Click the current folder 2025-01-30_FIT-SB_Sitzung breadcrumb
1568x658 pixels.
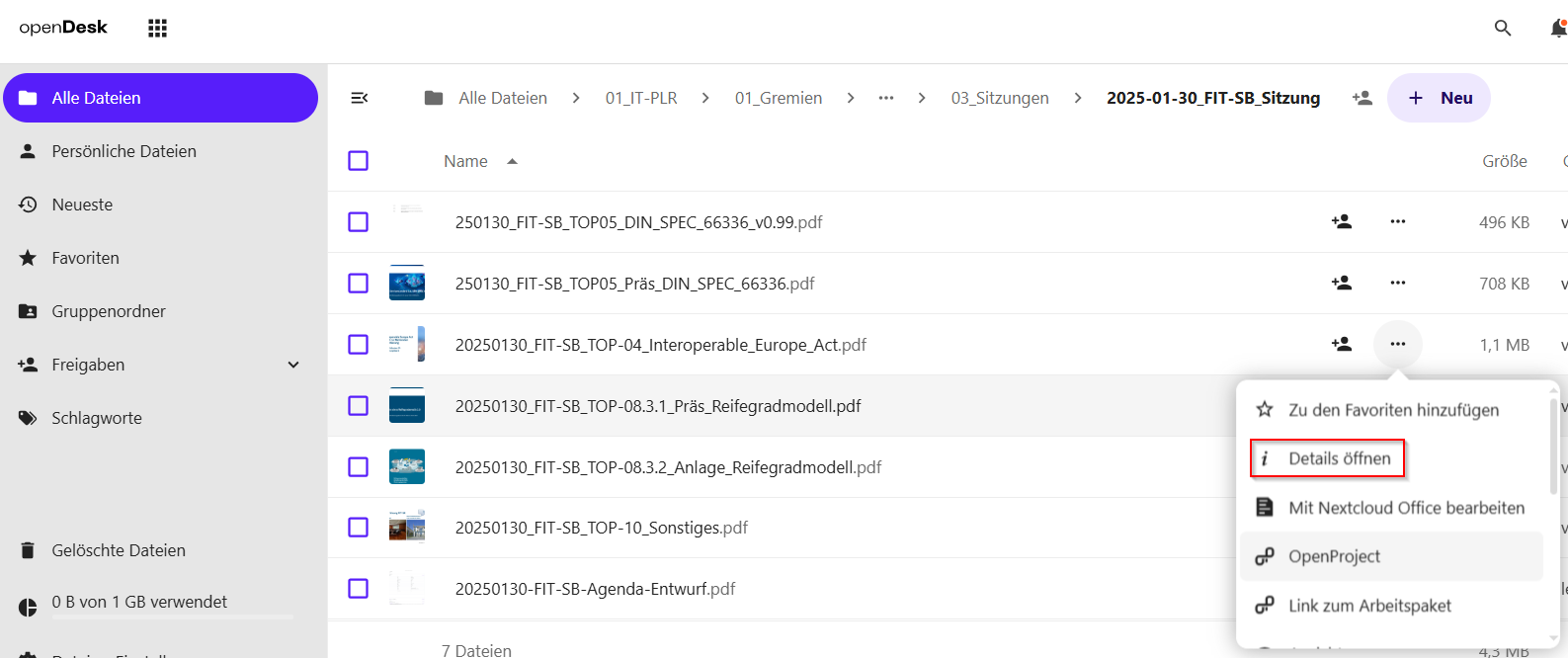click(1213, 98)
